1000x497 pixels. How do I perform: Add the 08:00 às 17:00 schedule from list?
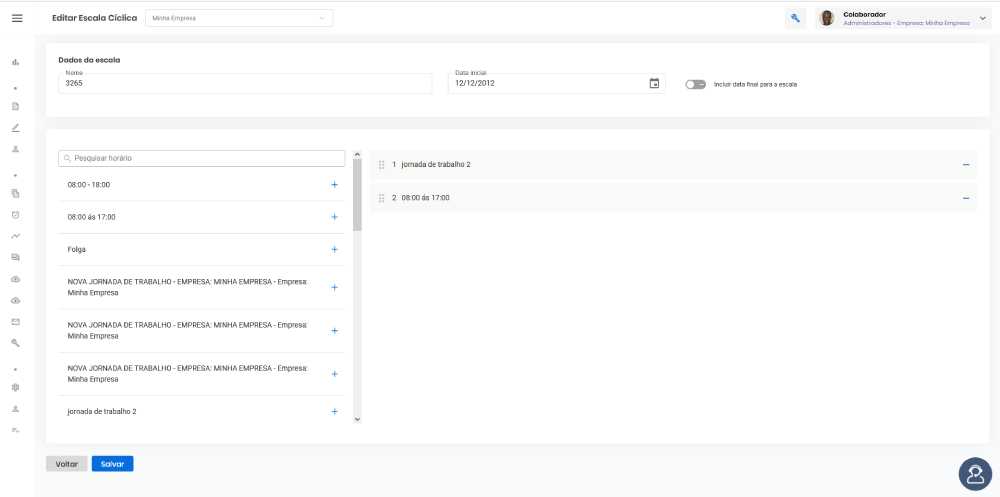pos(334,217)
